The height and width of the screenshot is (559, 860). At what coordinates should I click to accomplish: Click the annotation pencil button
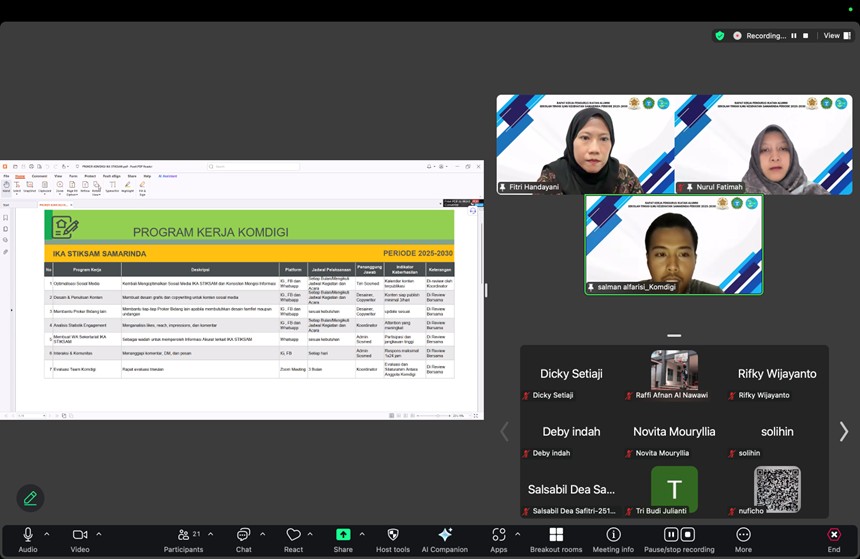[x=30, y=497]
